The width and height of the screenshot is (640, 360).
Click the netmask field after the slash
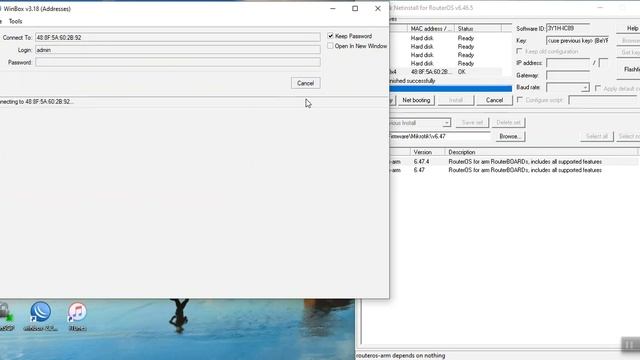pyautogui.click(x=603, y=63)
